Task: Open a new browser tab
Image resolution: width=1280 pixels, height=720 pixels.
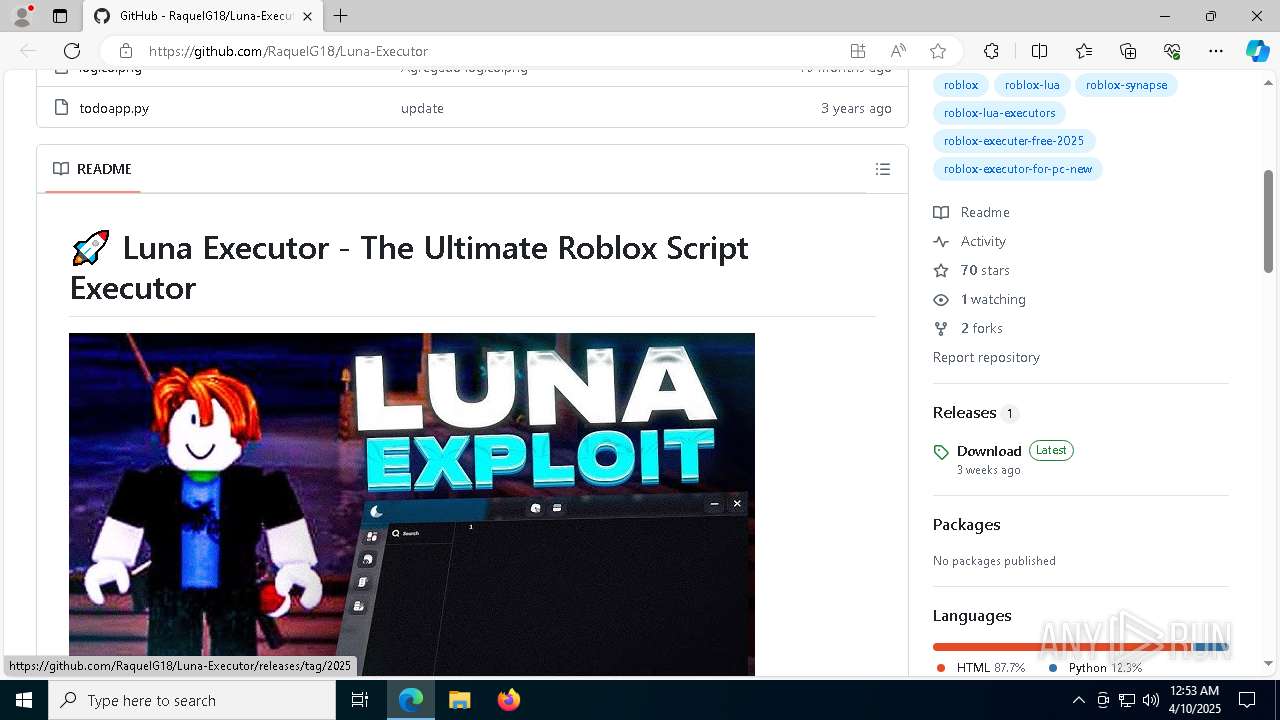Action: (340, 16)
